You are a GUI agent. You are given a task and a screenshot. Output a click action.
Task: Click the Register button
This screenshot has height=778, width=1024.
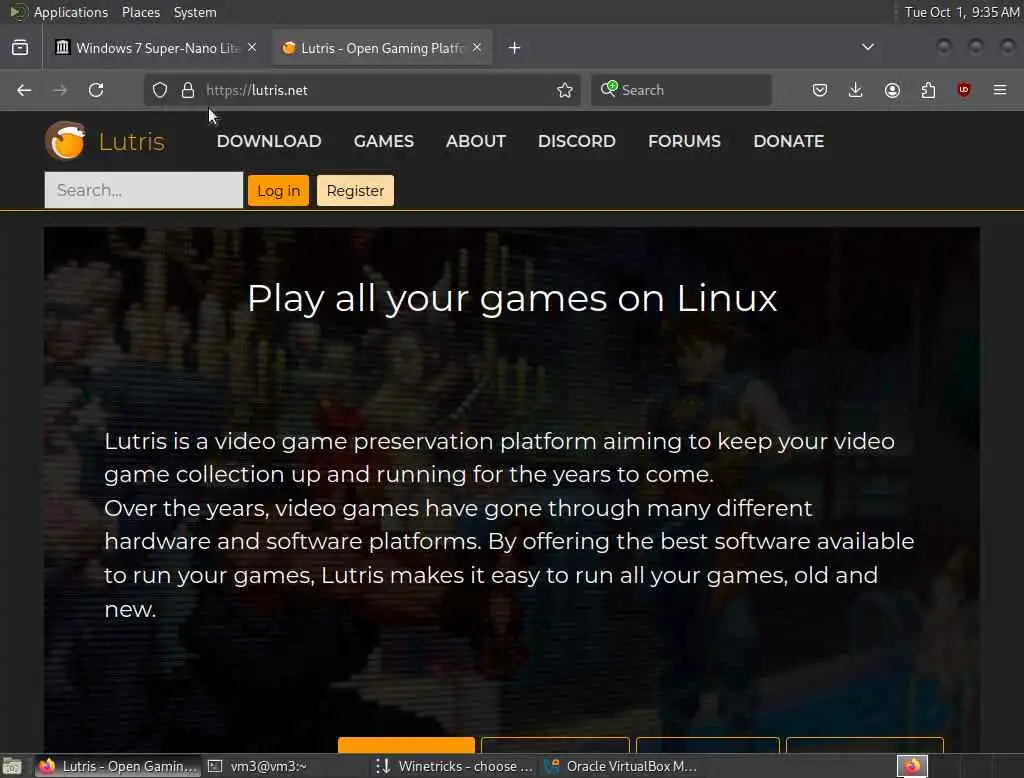click(355, 191)
